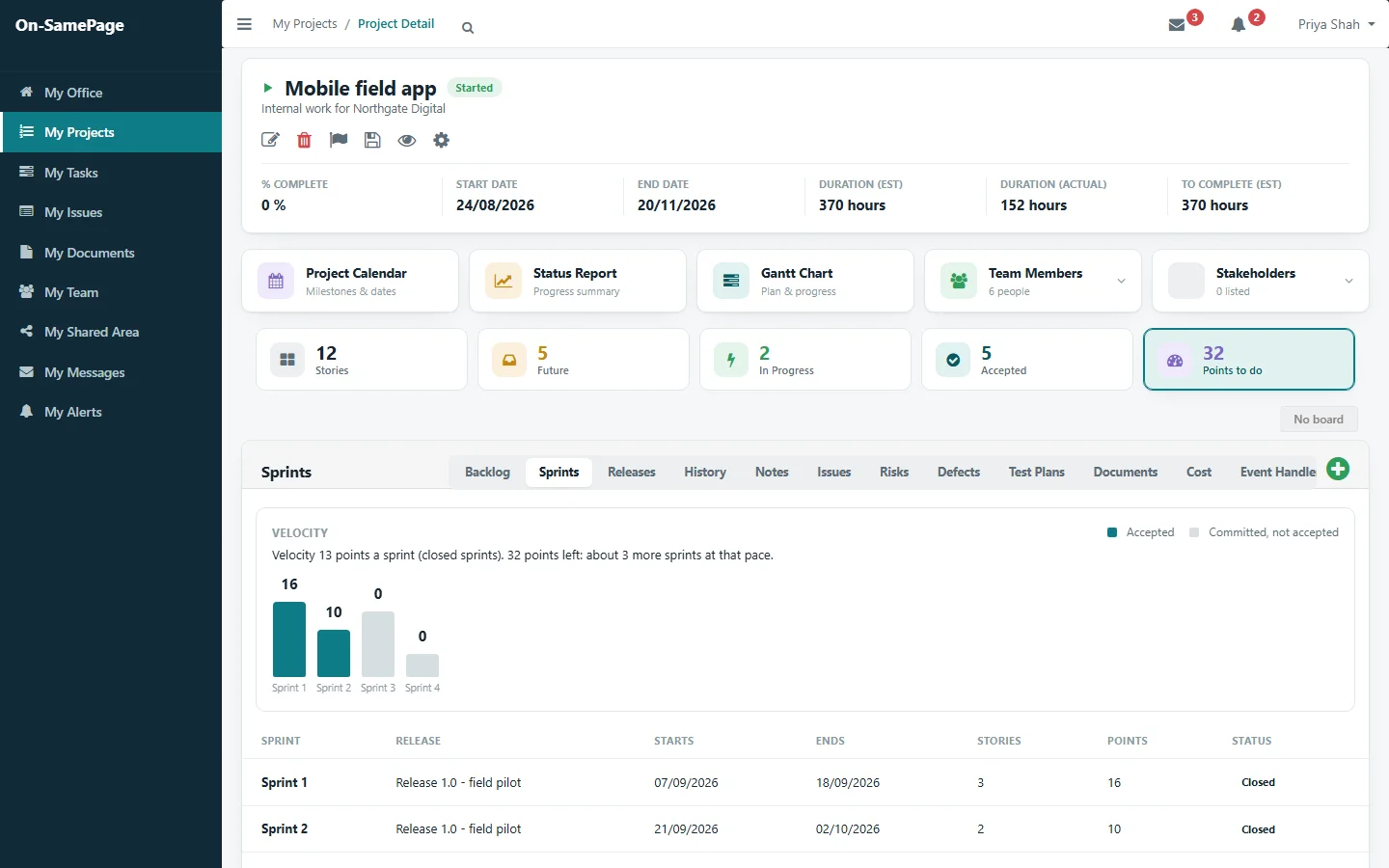Viewport: 1389px width, 868px height.
Task: Open the alerts bell icon in header
Action: pos(1239,25)
